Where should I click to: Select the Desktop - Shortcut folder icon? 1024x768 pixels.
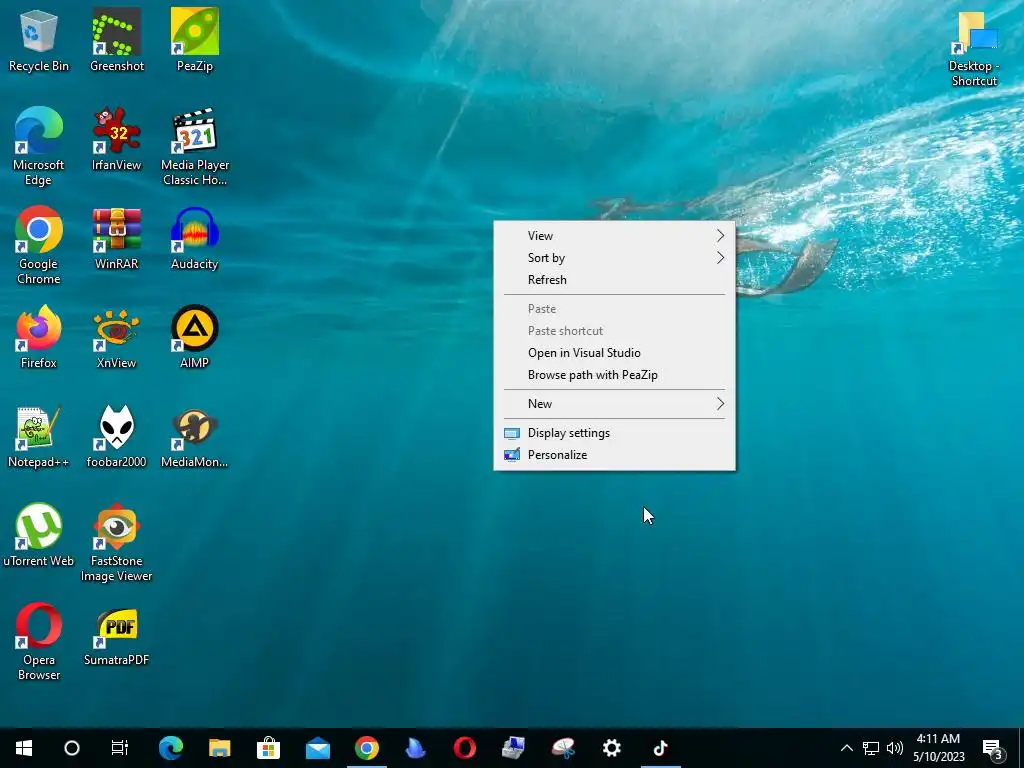coord(974,49)
